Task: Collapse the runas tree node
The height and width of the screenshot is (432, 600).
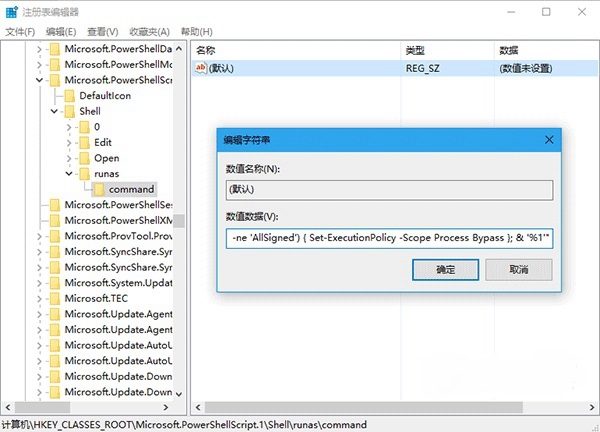Action: [x=68, y=174]
